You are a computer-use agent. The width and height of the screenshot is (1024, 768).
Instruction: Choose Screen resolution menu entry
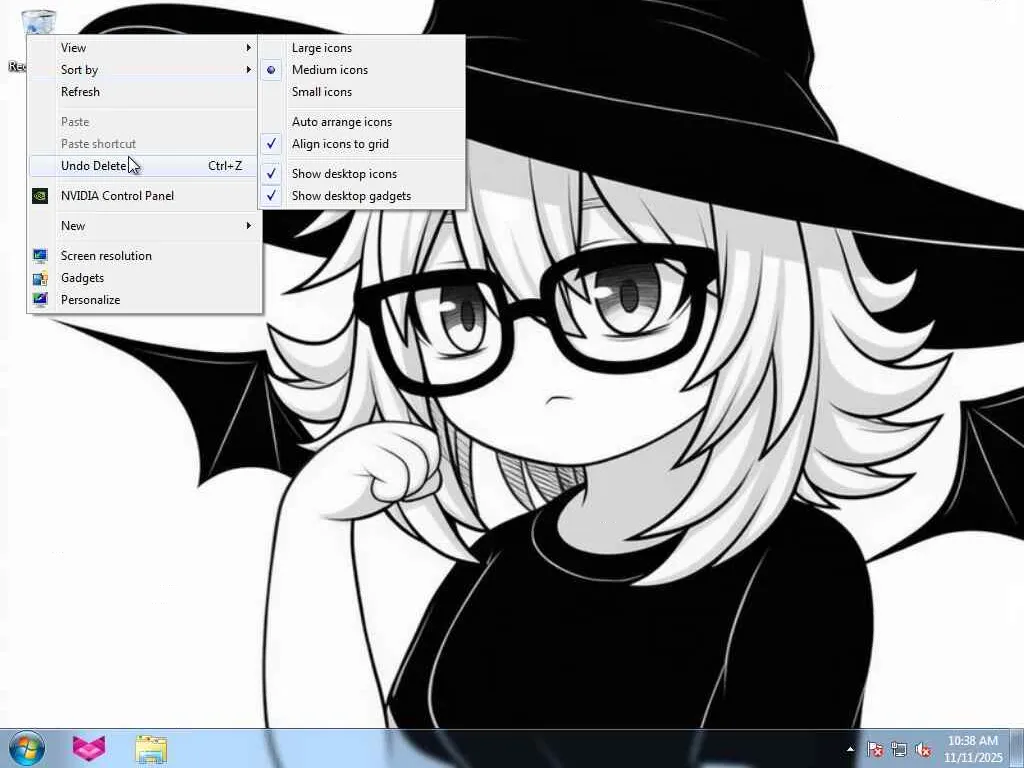point(144,256)
